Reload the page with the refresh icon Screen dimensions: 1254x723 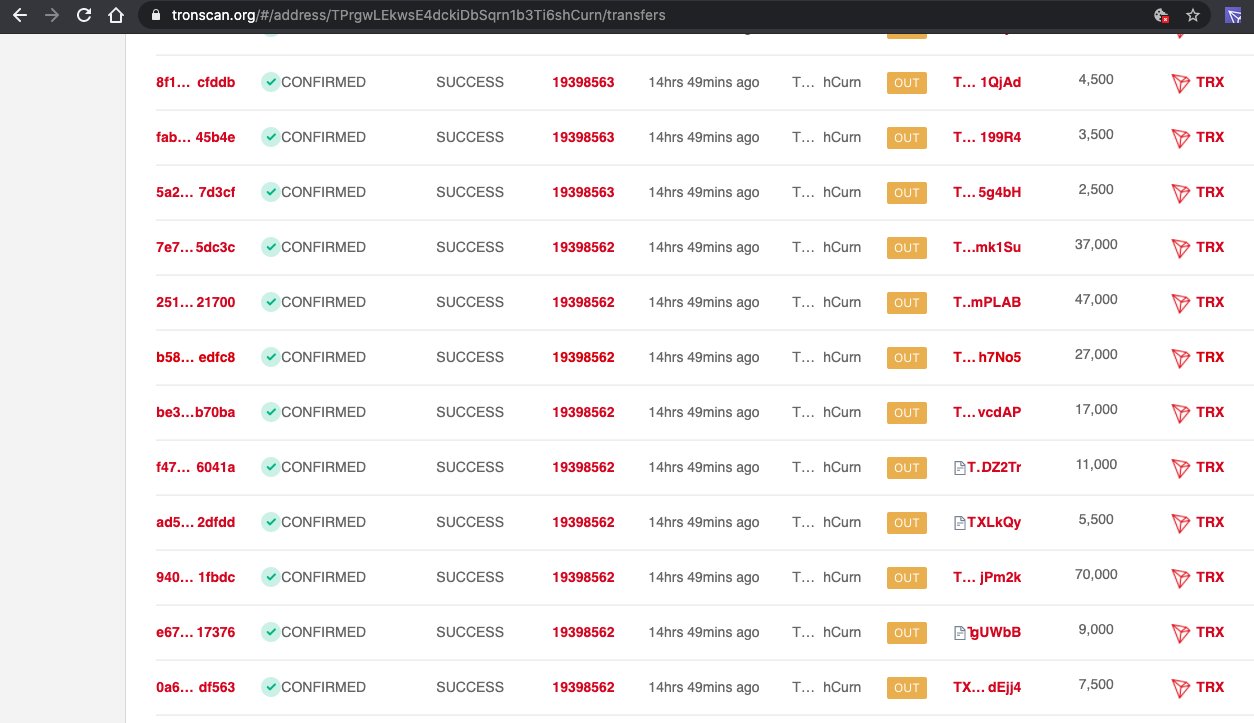tap(84, 16)
